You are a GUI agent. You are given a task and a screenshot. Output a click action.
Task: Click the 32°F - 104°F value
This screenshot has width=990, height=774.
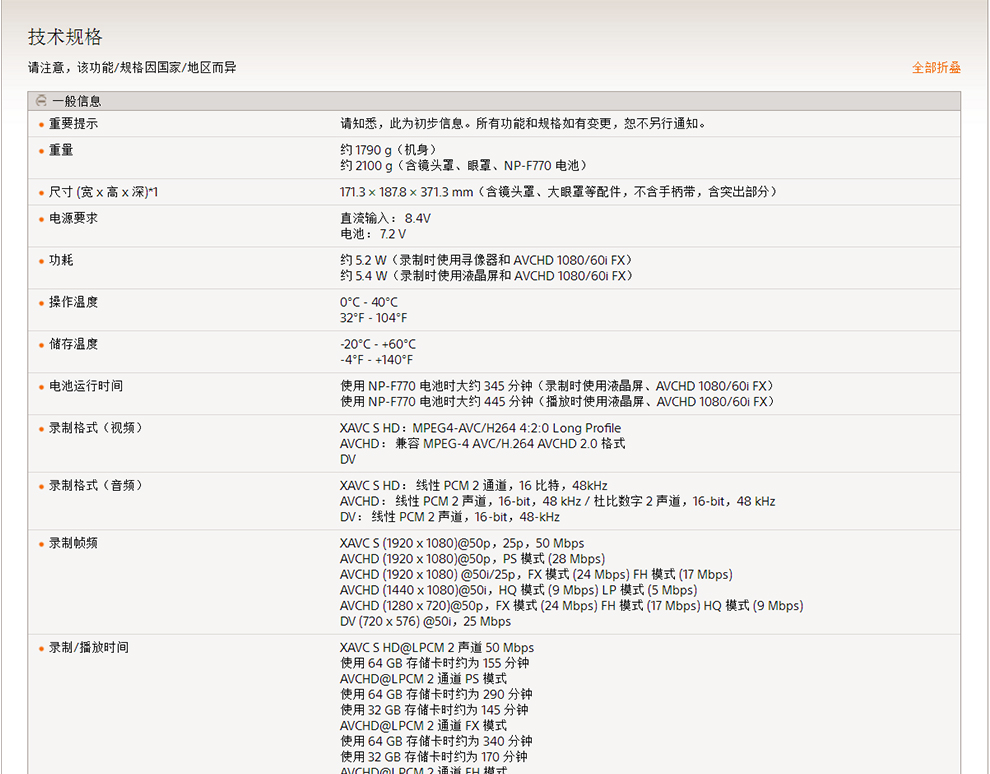pos(373,318)
